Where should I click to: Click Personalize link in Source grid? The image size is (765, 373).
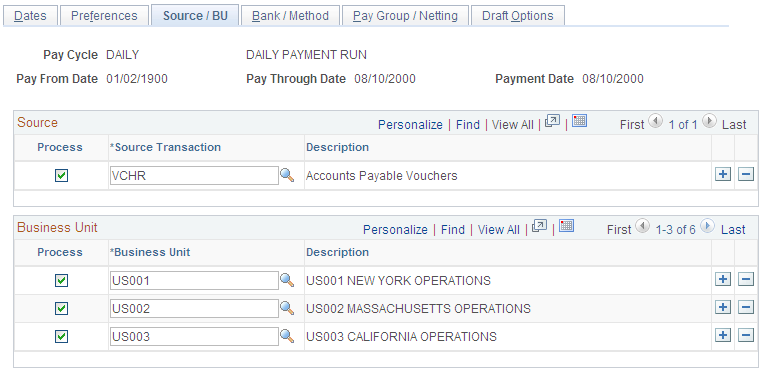tap(410, 125)
